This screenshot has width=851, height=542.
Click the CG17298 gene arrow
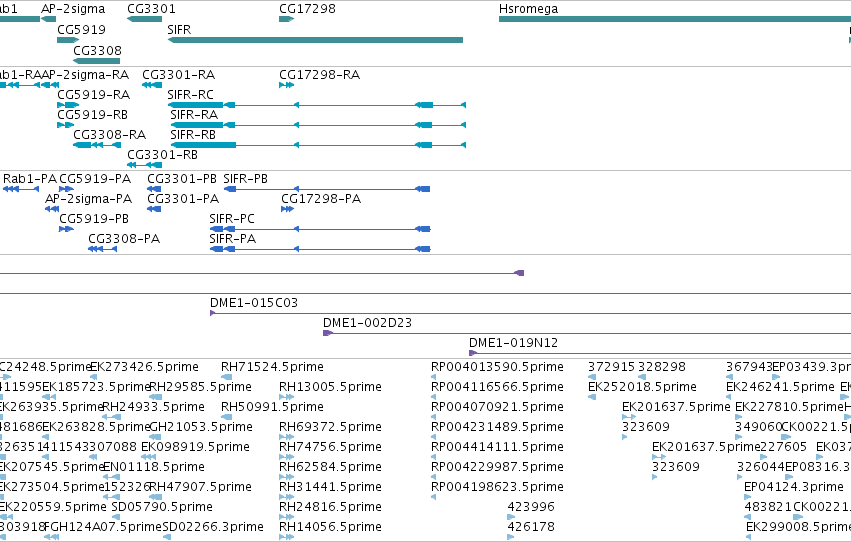287,19
